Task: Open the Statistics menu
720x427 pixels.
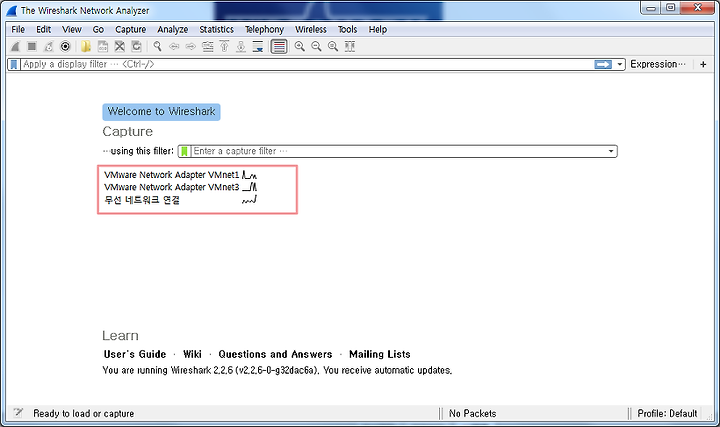Action: click(x=216, y=29)
